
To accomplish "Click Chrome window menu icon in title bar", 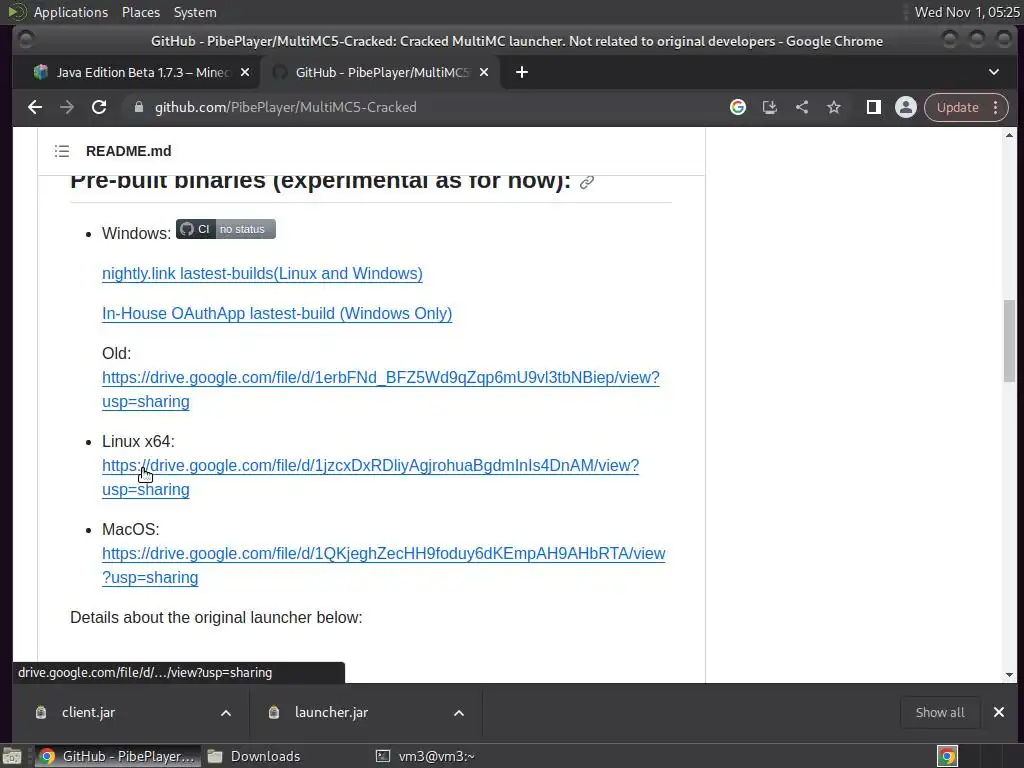I will tap(26, 40).
